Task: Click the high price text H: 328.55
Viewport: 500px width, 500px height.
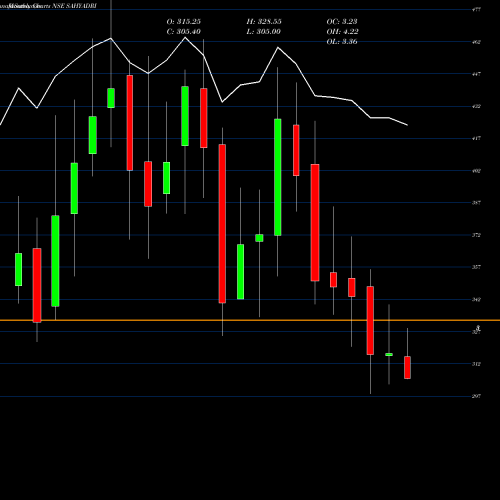Action: [x=264, y=22]
